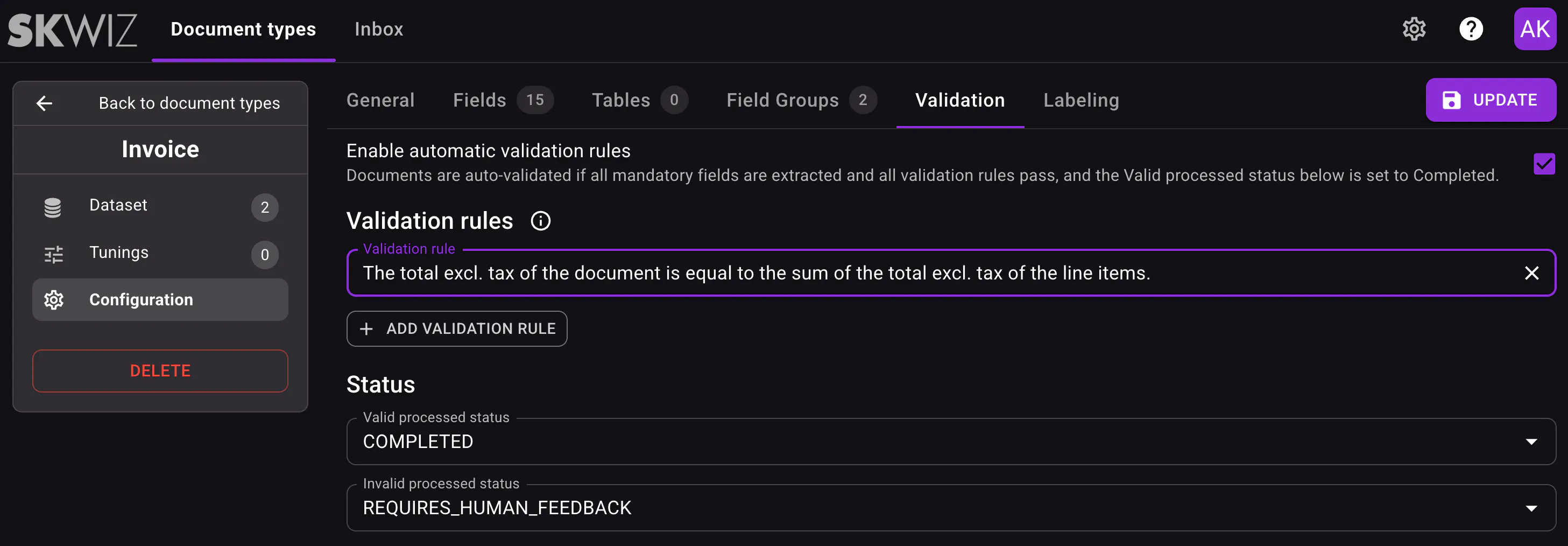
Task: Open the settings gear in the top bar
Action: [1414, 29]
